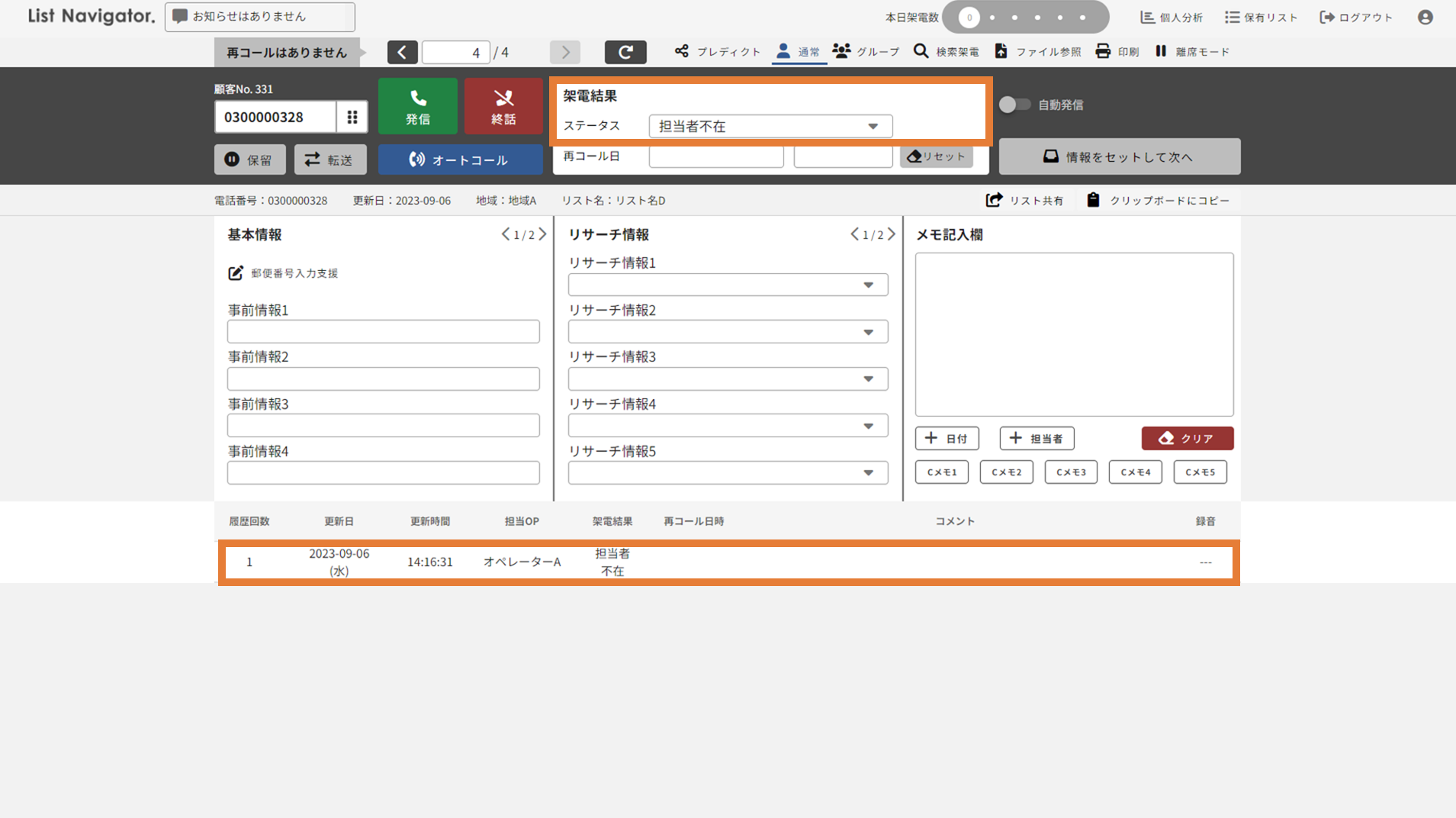The height and width of the screenshot is (818, 1456).
Task: Toggle the 自動発信 switch
Action: coord(1014,105)
